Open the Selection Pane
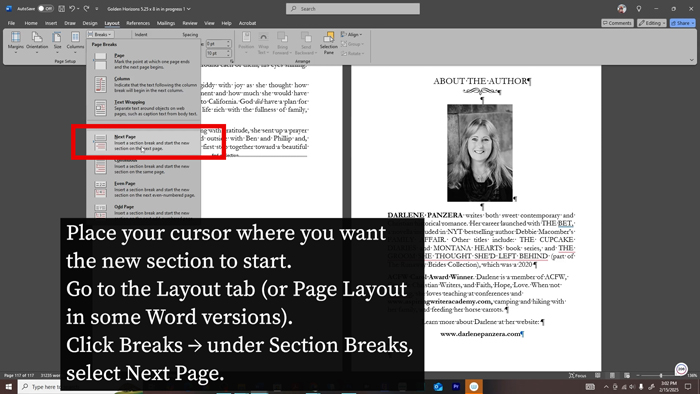Screen dimensions: 700x394 pos(329,43)
